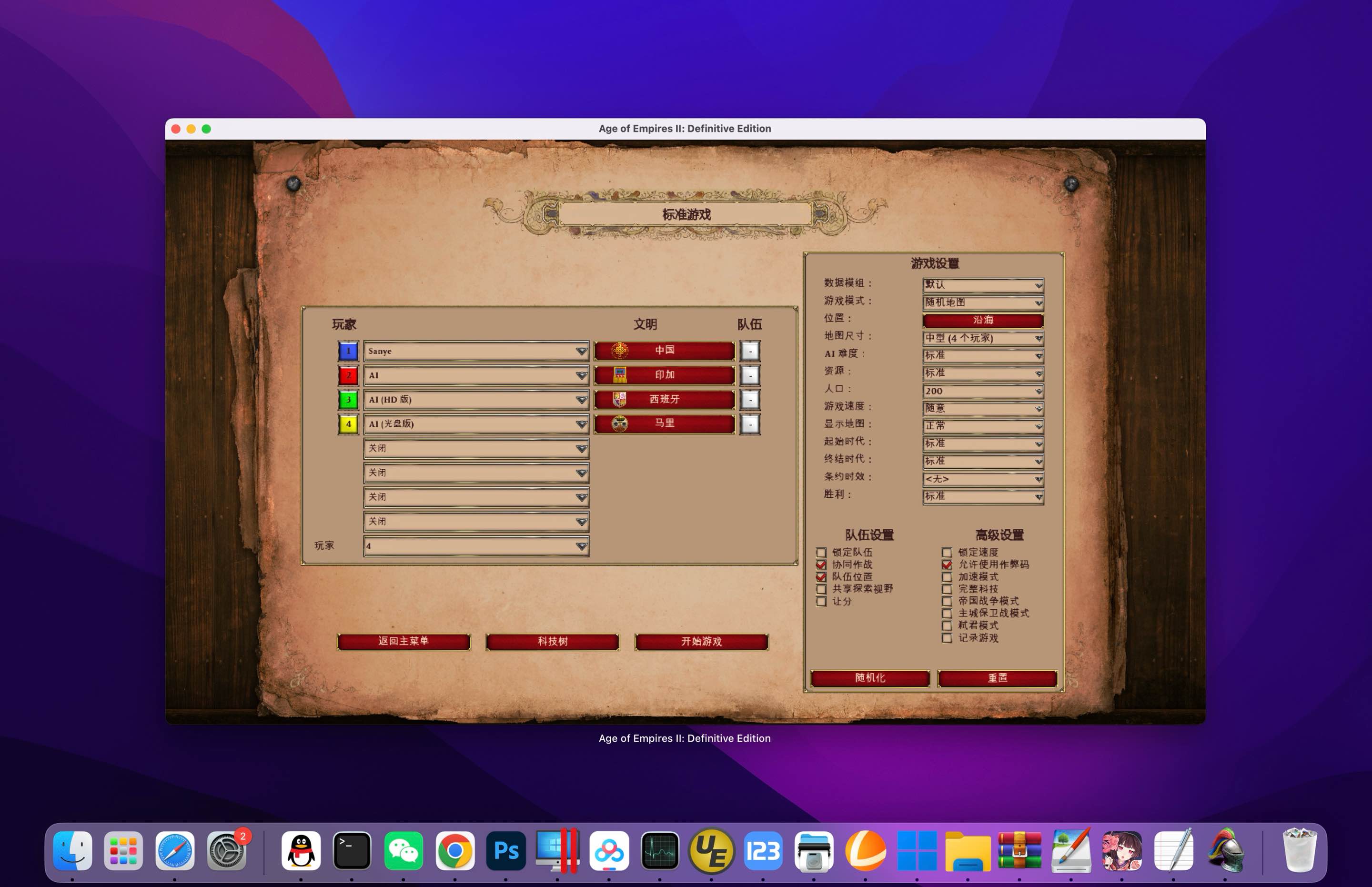Enable 完整科技 checkbox
This screenshot has width=1372, height=887.
pos(947,589)
